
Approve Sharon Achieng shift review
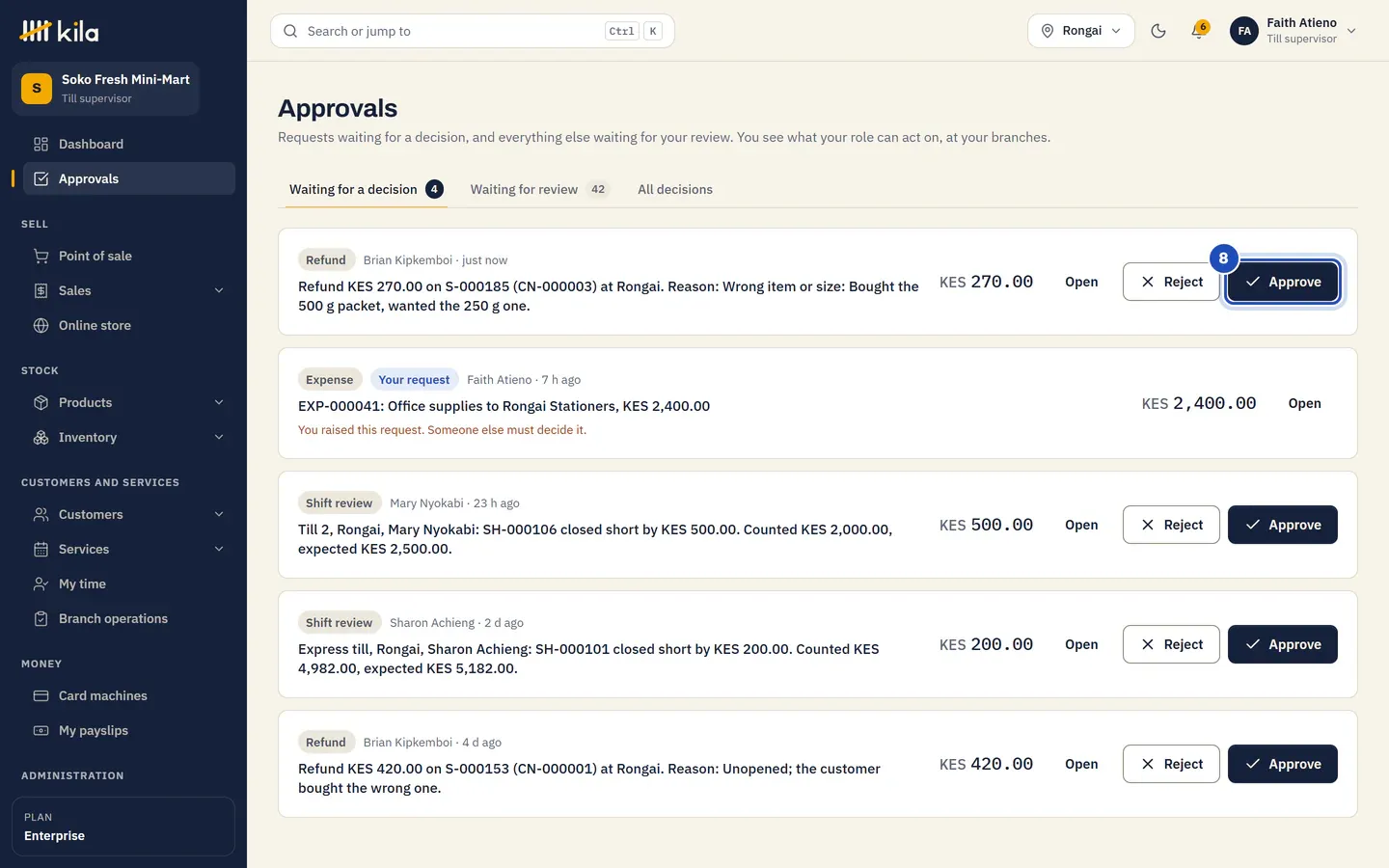(x=1283, y=644)
